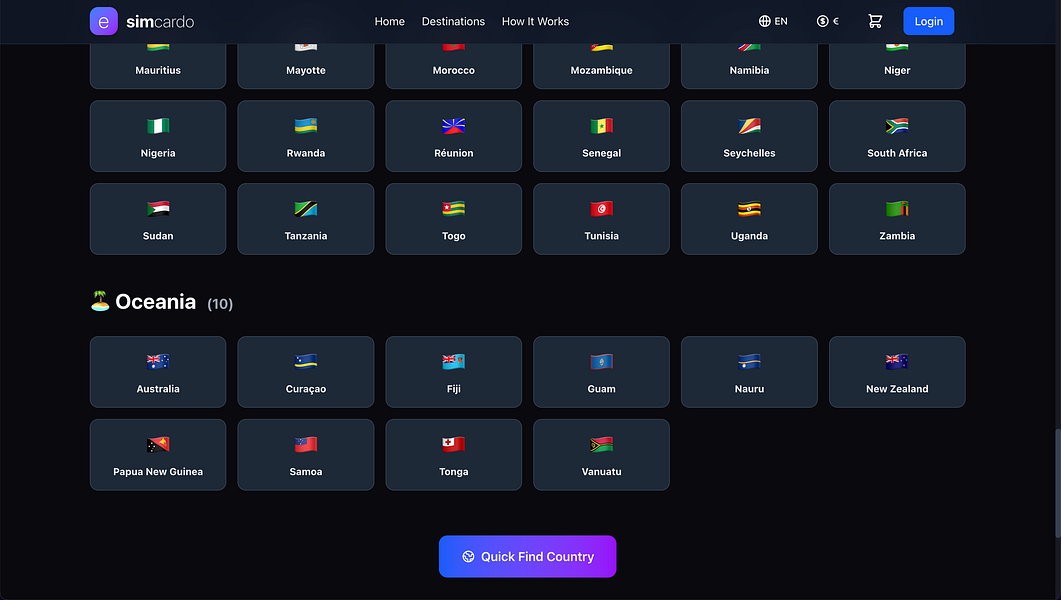This screenshot has height=600, width=1061.
Task: Choose the Tanzania country card
Action: click(306, 219)
